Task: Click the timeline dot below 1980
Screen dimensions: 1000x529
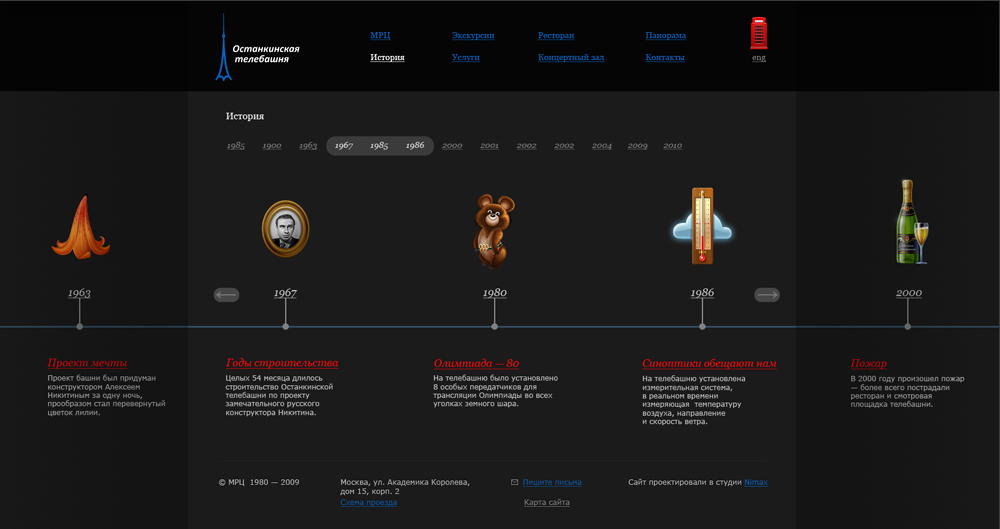Action: [494, 327]
